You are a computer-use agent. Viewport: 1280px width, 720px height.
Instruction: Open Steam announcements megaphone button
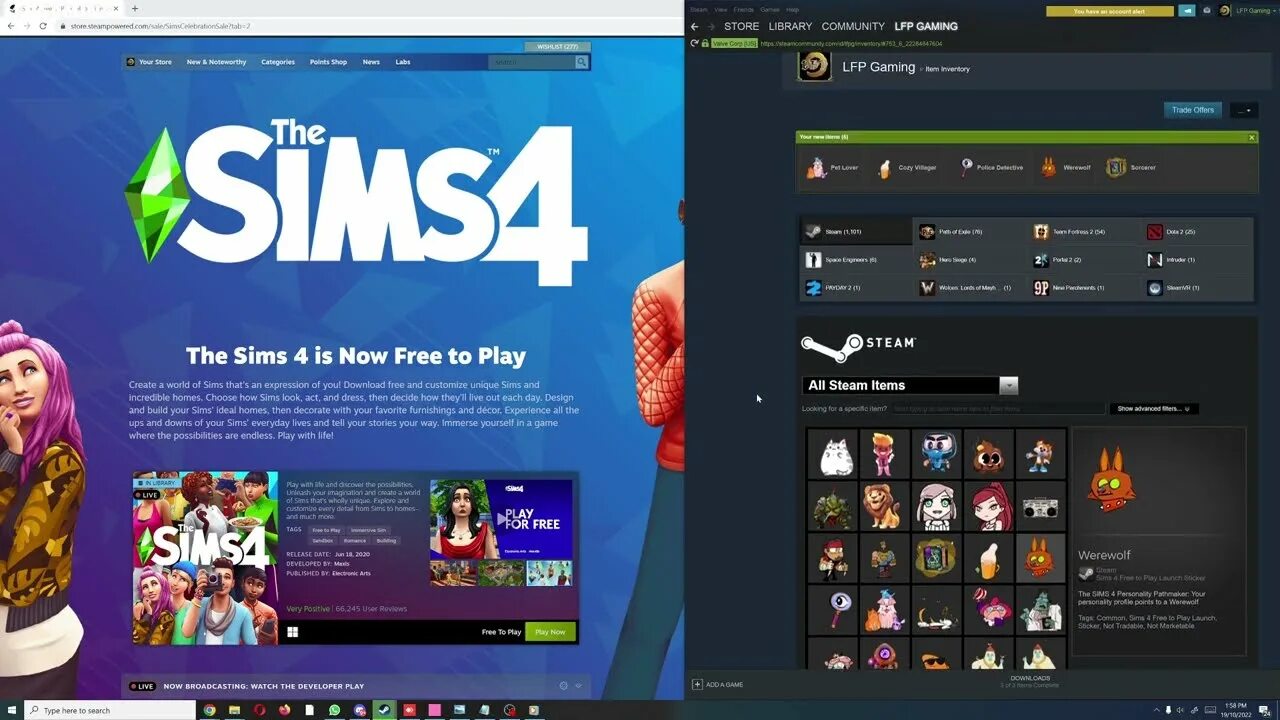tap(1187, 11)
